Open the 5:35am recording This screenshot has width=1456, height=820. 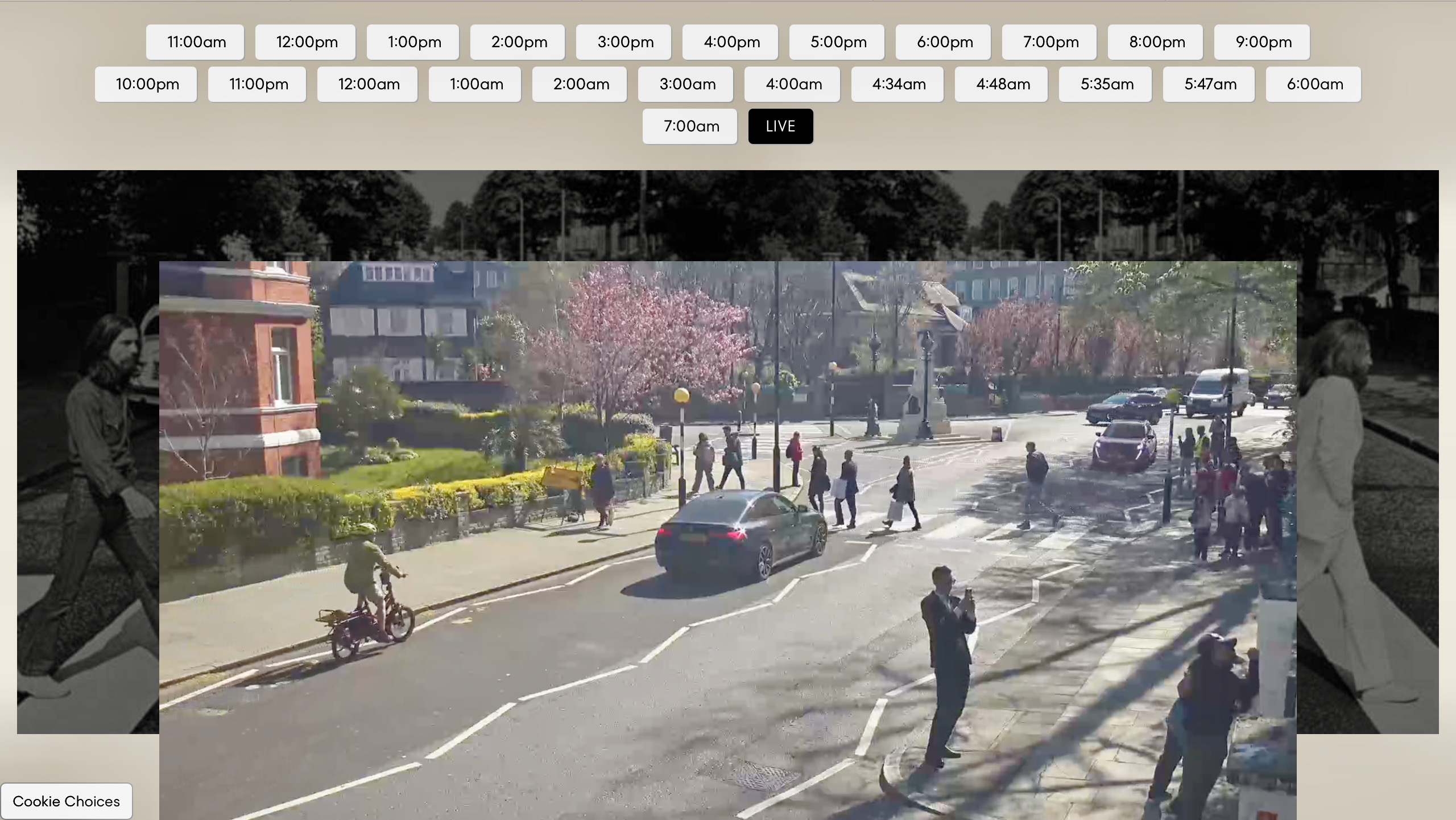(1106, 84)
